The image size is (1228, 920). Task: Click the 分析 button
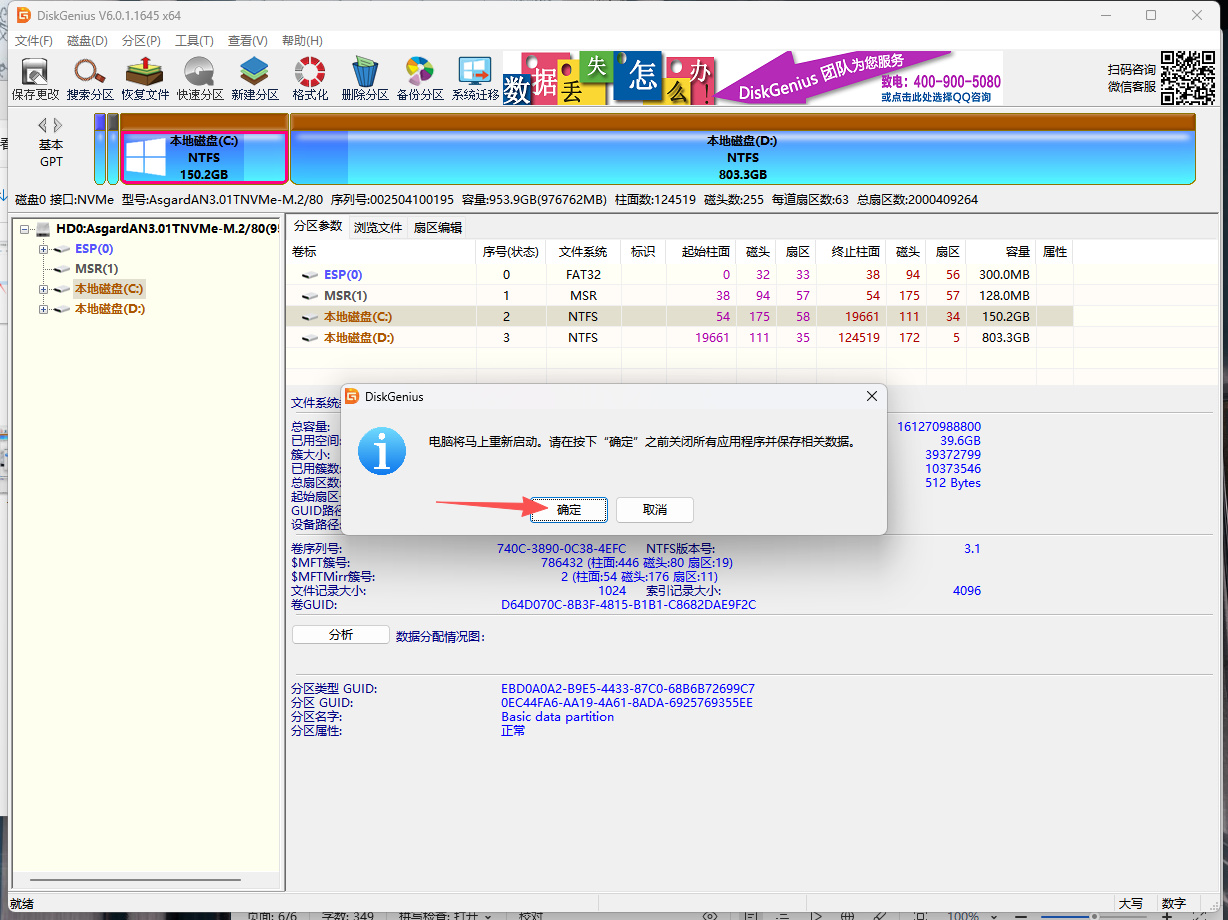click(341, 635)
